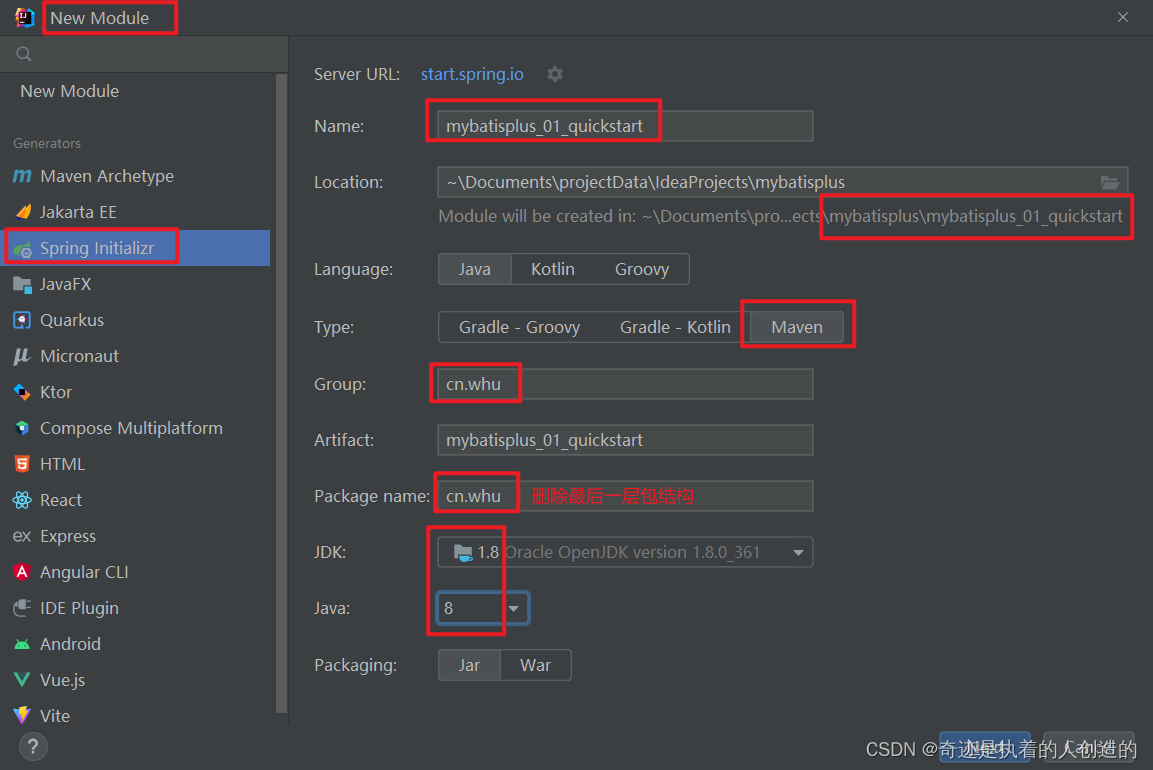Select Jar packaging
The image size is (1153, 770).
[x=469, y=666]
